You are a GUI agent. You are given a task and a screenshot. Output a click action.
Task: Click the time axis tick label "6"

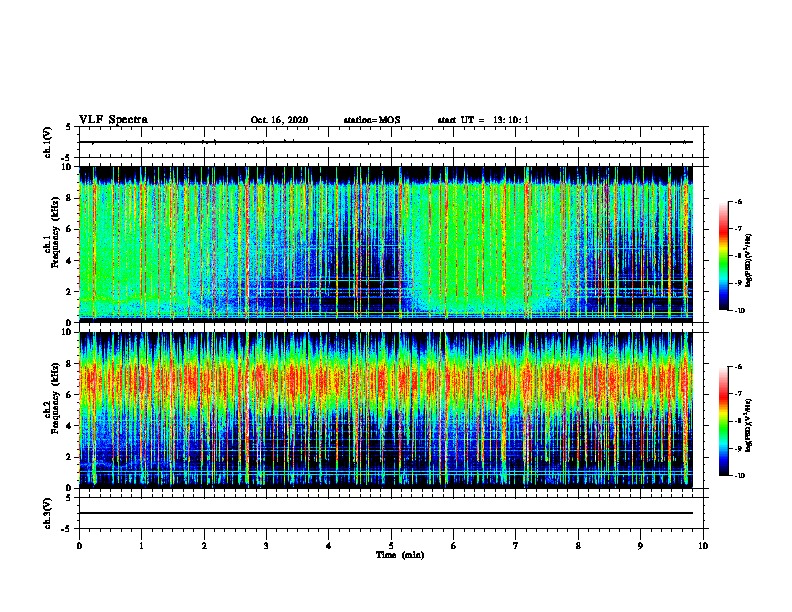click(454, 546)
